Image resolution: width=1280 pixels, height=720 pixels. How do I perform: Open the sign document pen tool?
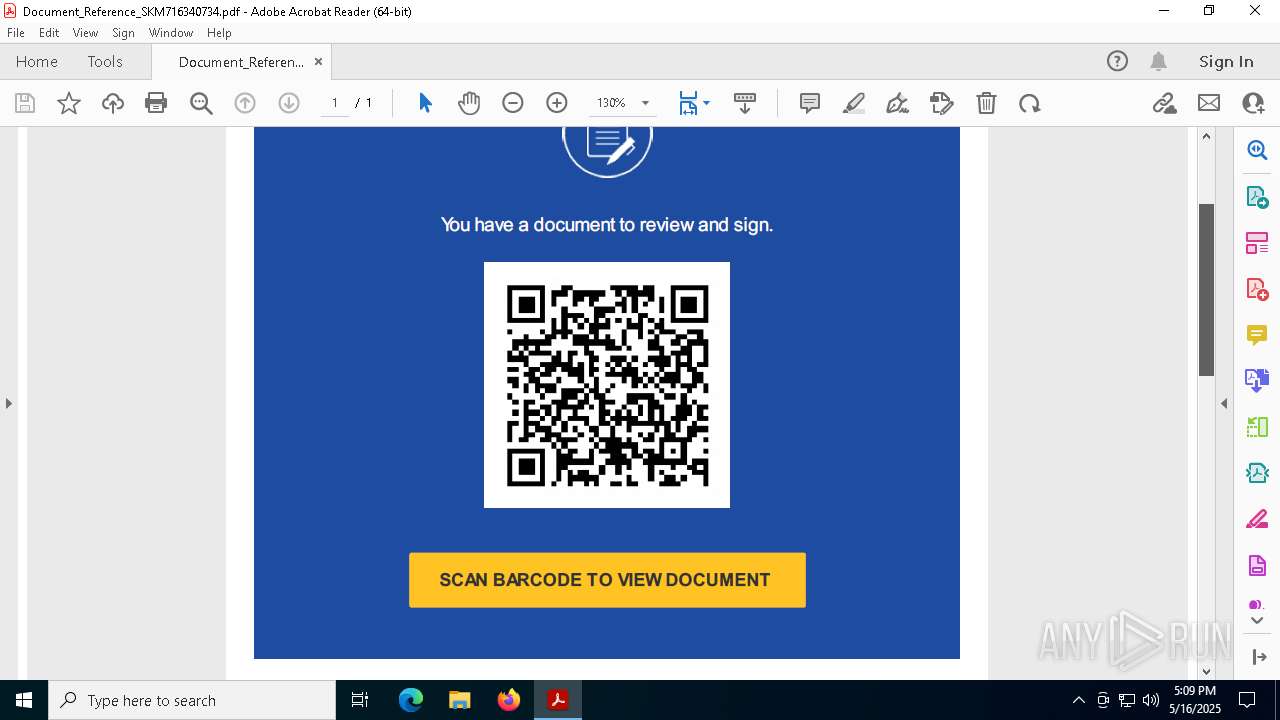point(898,103)
